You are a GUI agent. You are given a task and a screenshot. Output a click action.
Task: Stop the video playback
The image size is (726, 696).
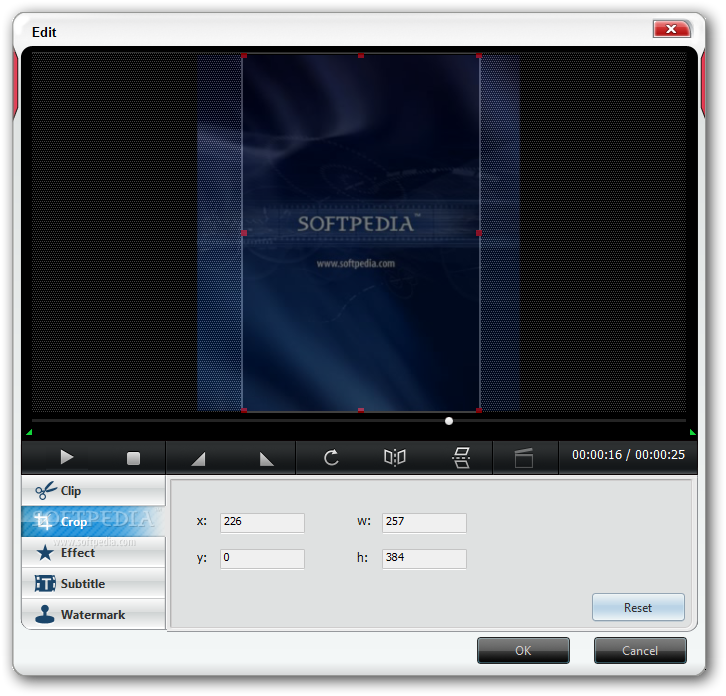[x=133, y=458]
